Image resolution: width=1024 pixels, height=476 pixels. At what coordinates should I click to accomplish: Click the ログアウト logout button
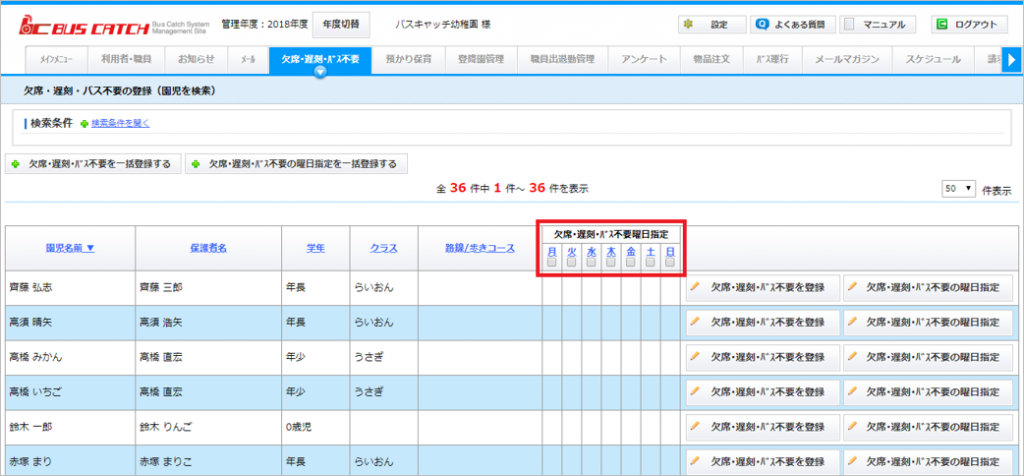[x=969, y=25]
